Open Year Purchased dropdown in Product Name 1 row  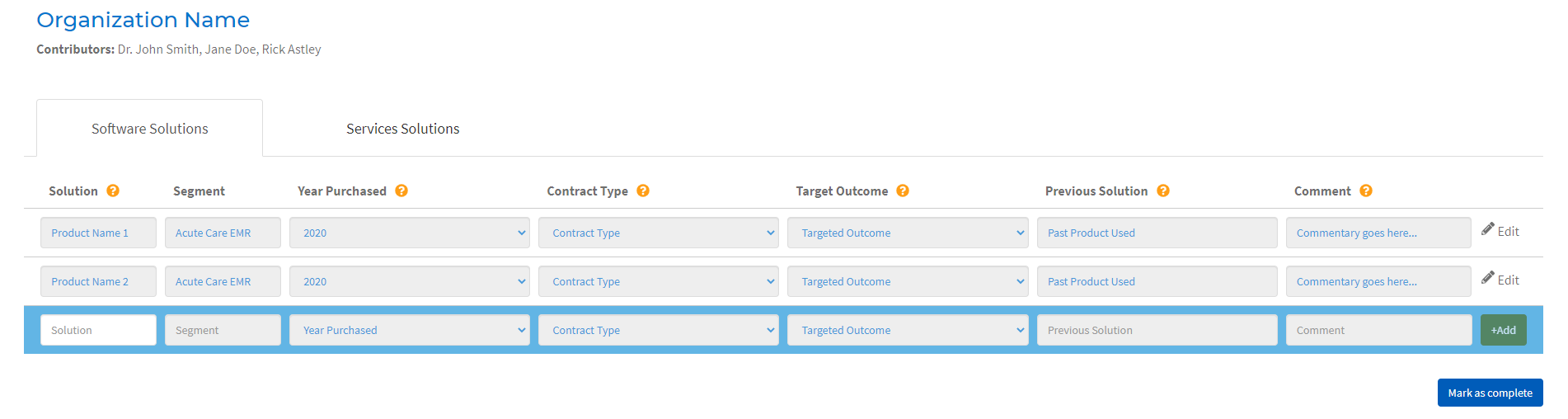pyautogui.click(x=410, y=233)
